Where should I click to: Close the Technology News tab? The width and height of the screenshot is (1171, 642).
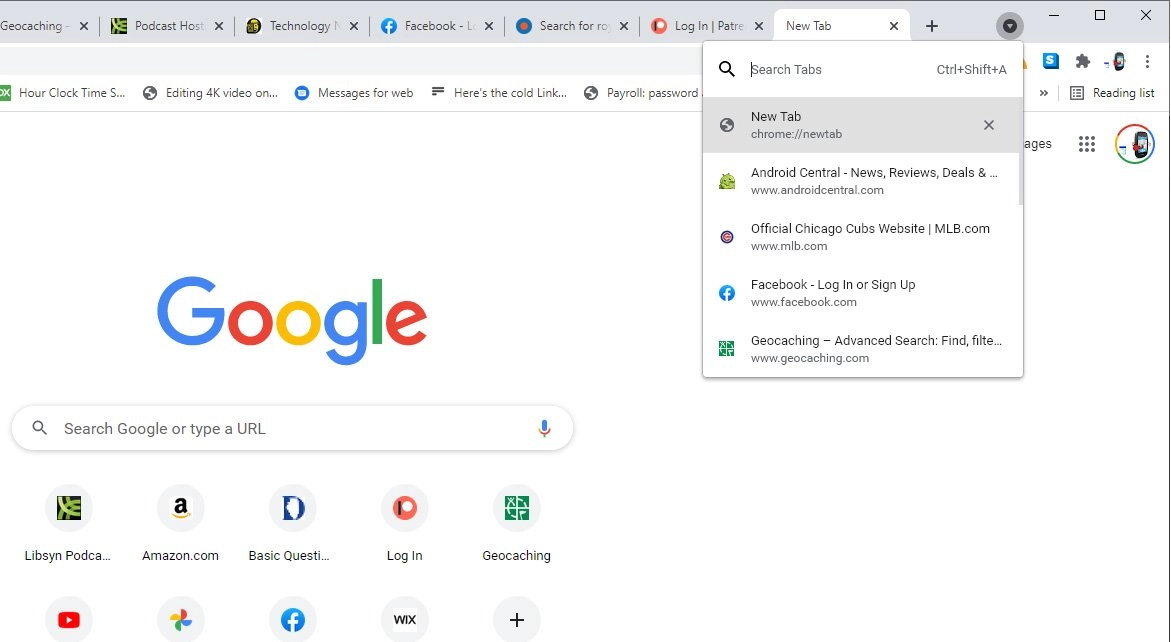pos(354,26)
